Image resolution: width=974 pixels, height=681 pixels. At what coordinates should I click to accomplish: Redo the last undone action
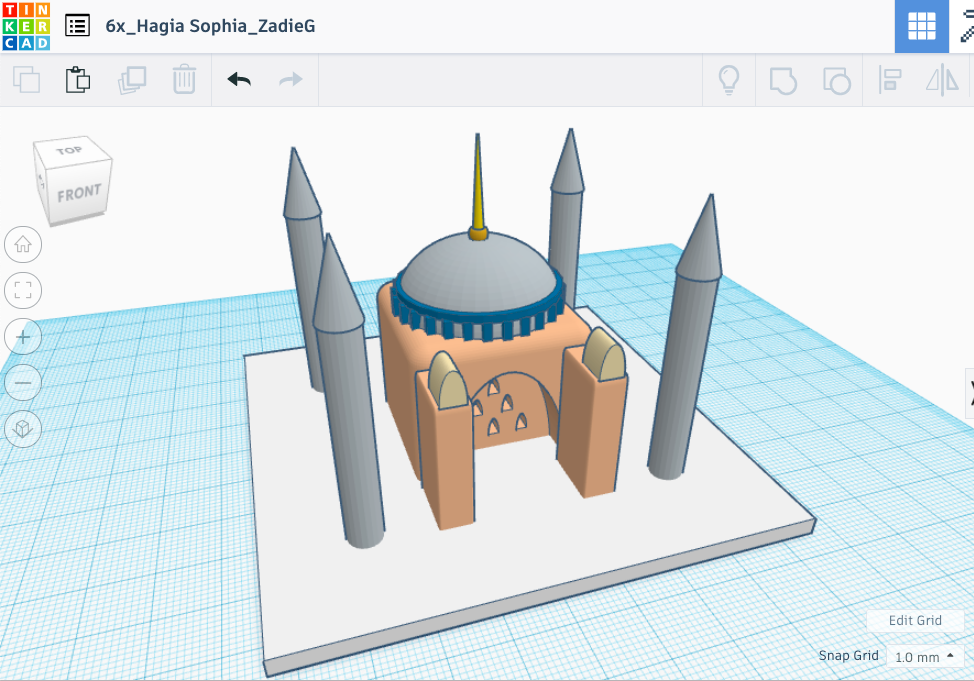click(x=291, y=80)
